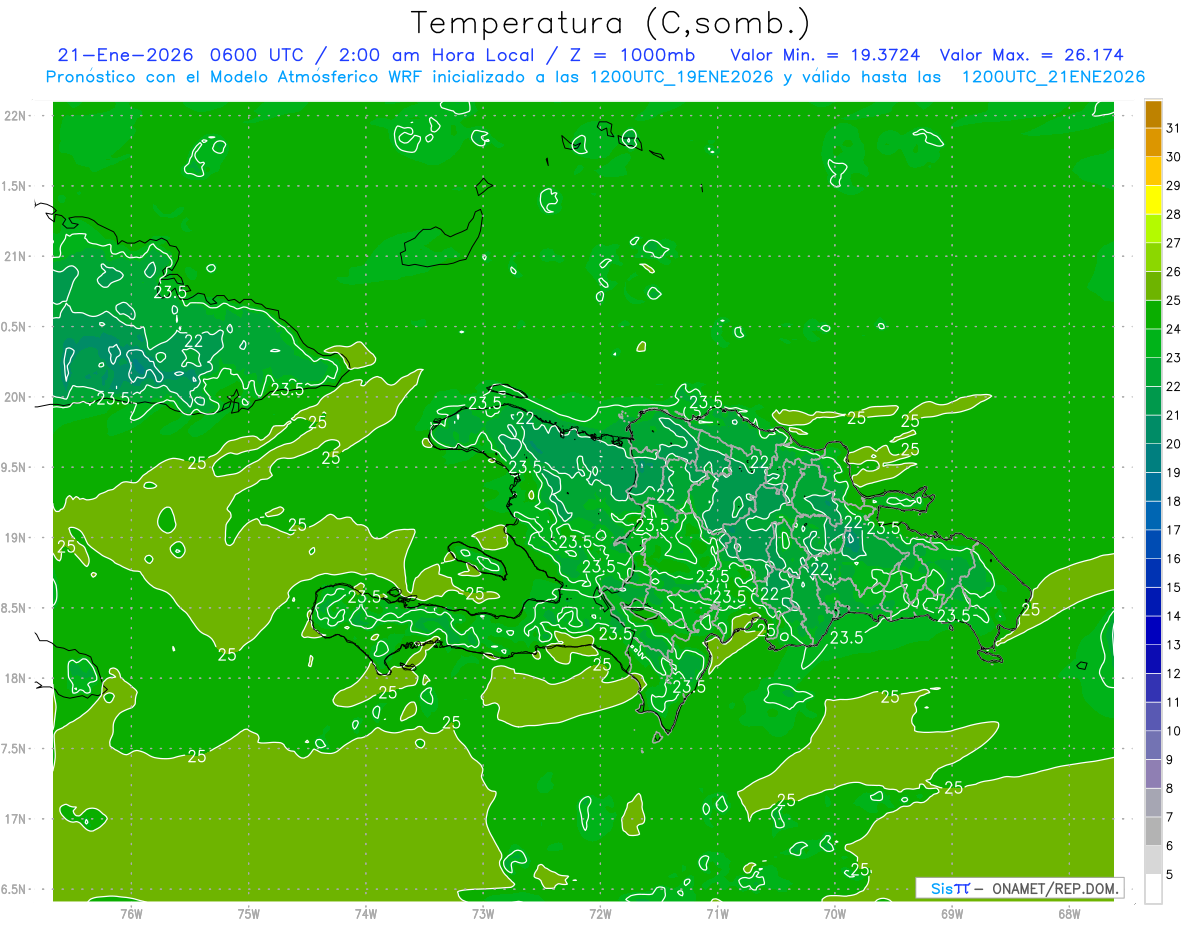Viewport: 1200px width, 927px height.
Task: Click the title 'Temperatura (C,somb.)'
Action: (610, 23)
